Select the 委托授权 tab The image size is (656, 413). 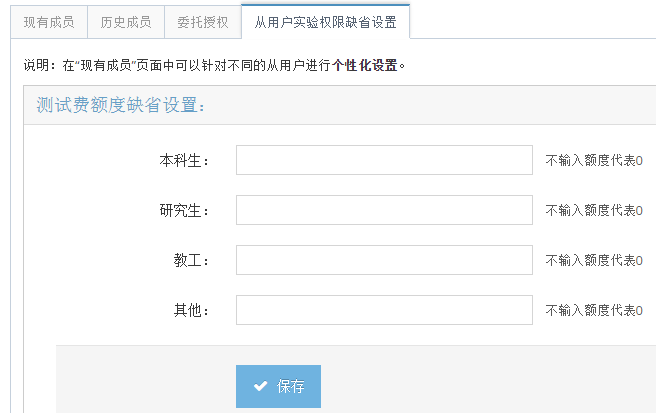203,21
